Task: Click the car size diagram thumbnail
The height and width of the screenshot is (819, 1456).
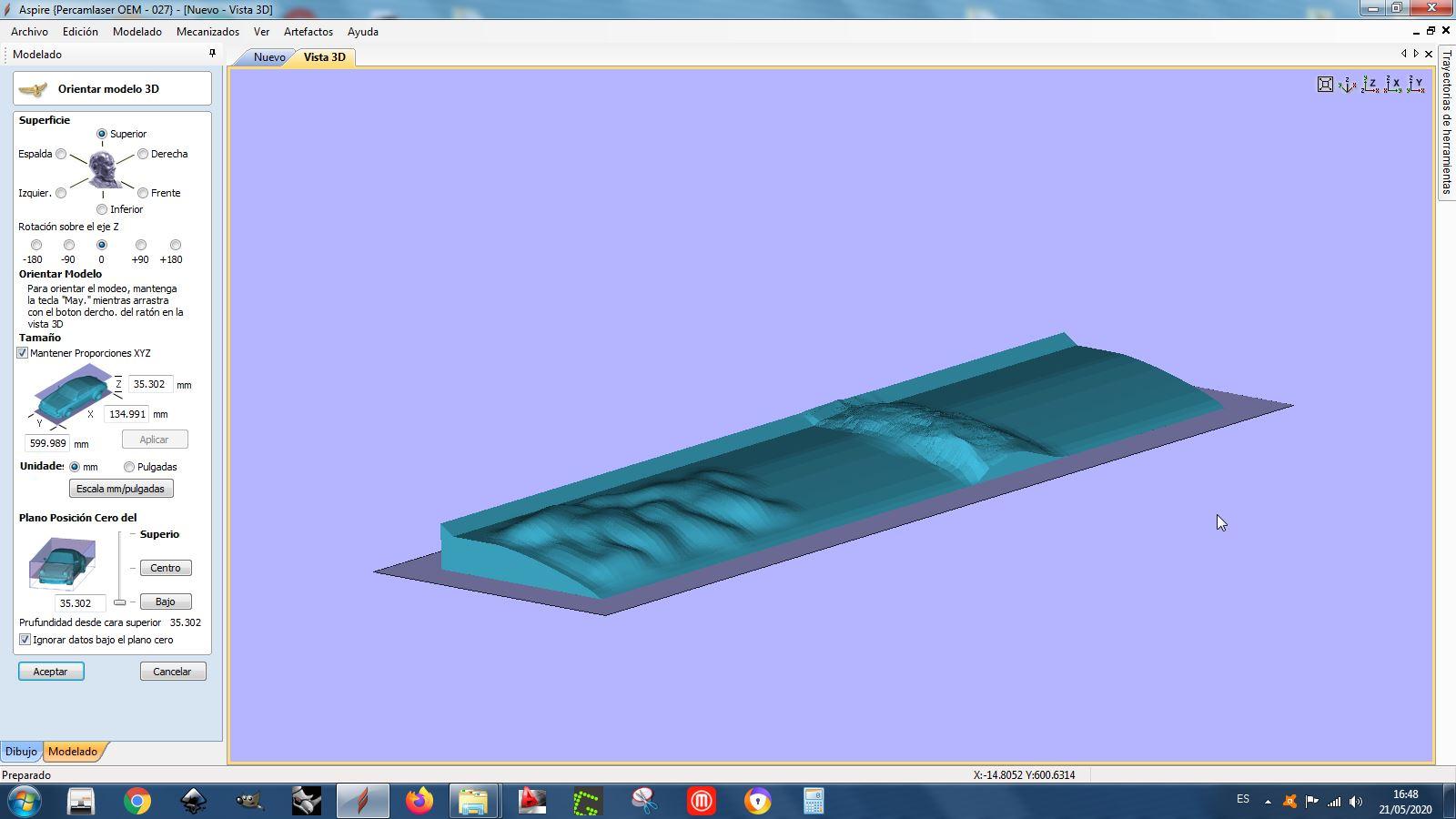Action: pos(71,393)
